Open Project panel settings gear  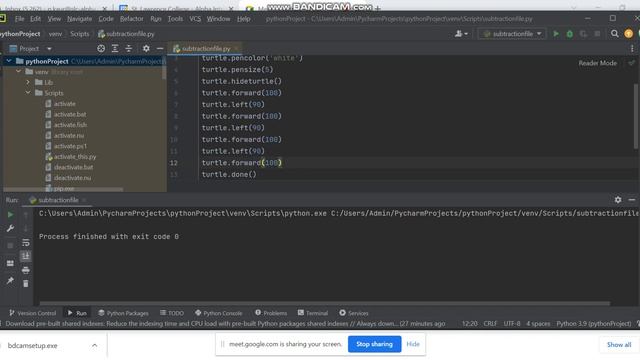click(x=146, y=49)
